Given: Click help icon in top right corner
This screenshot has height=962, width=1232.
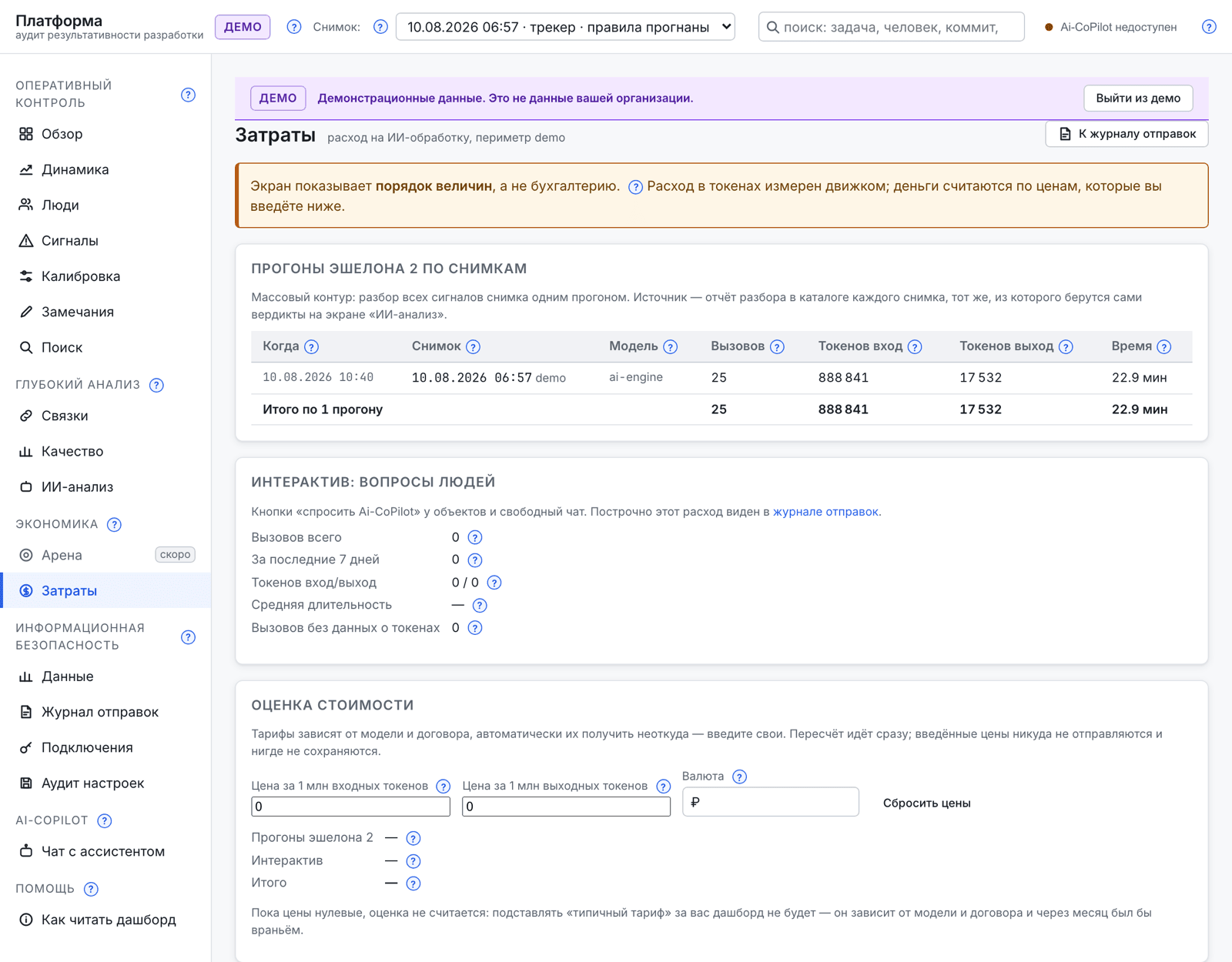Looking at the screenshot, I should 1209,27.
